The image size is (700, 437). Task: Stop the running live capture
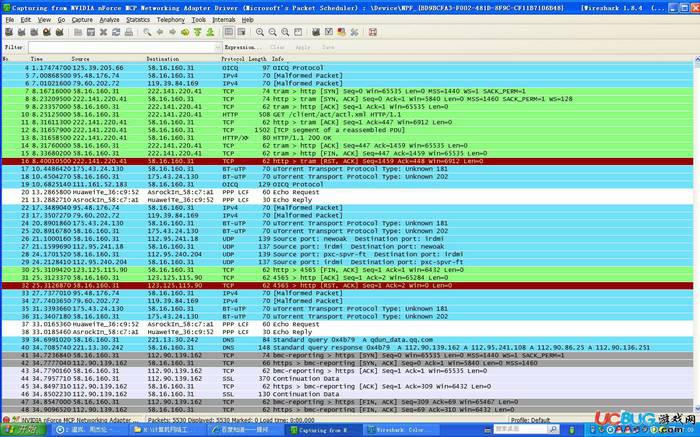click(46, 32)
